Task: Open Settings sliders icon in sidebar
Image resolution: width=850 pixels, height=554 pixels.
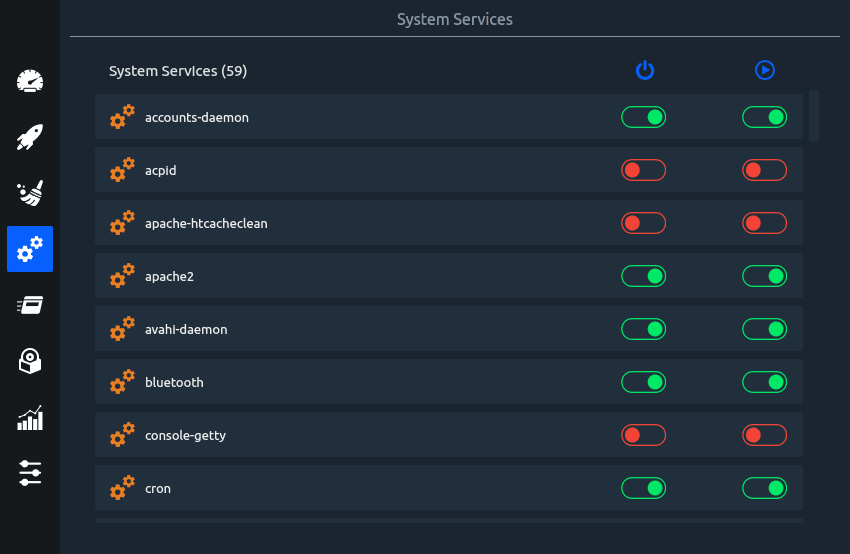Action: [x=30, y=473]
